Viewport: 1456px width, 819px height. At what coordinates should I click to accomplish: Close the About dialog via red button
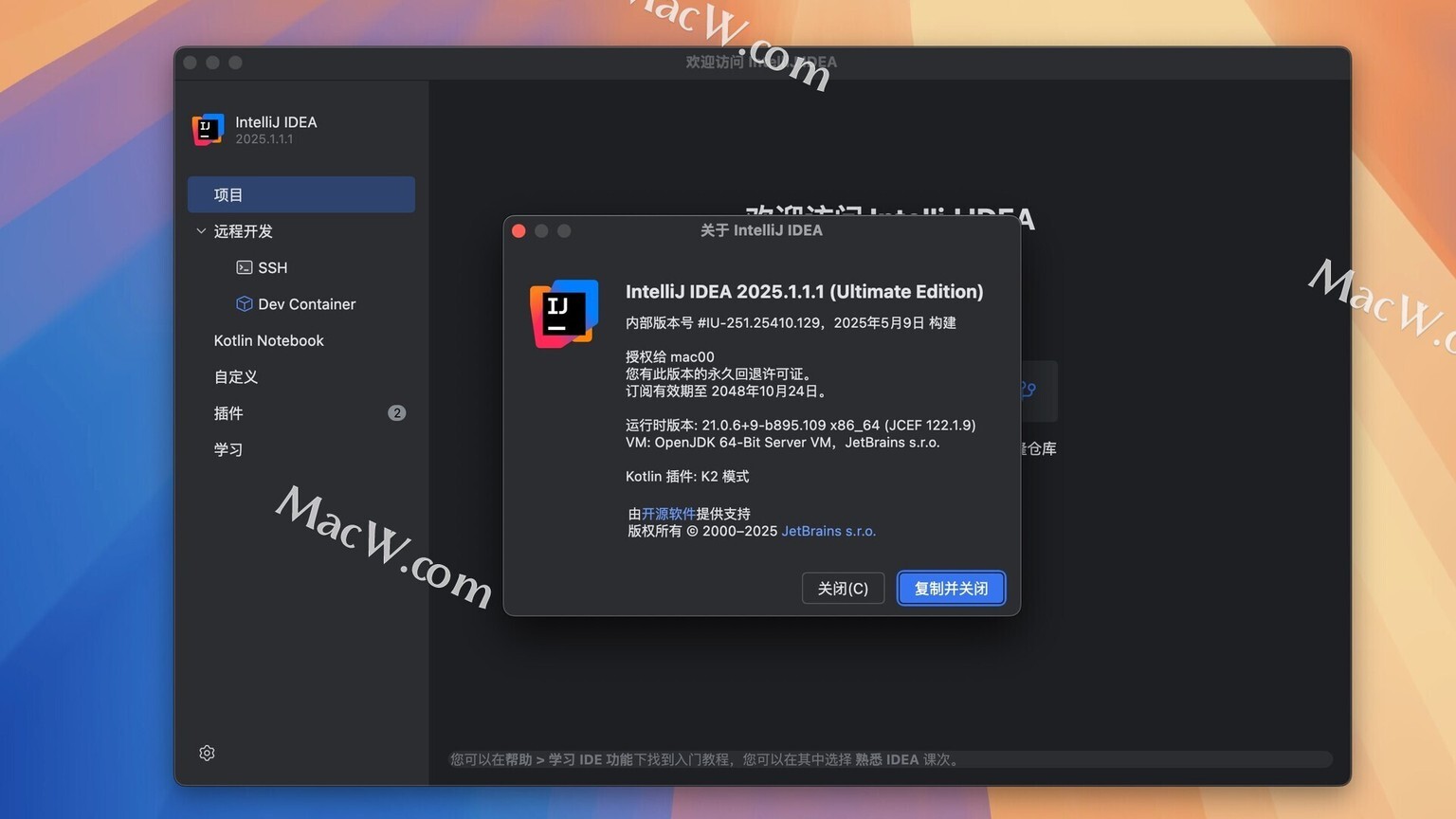coord(519,230)
